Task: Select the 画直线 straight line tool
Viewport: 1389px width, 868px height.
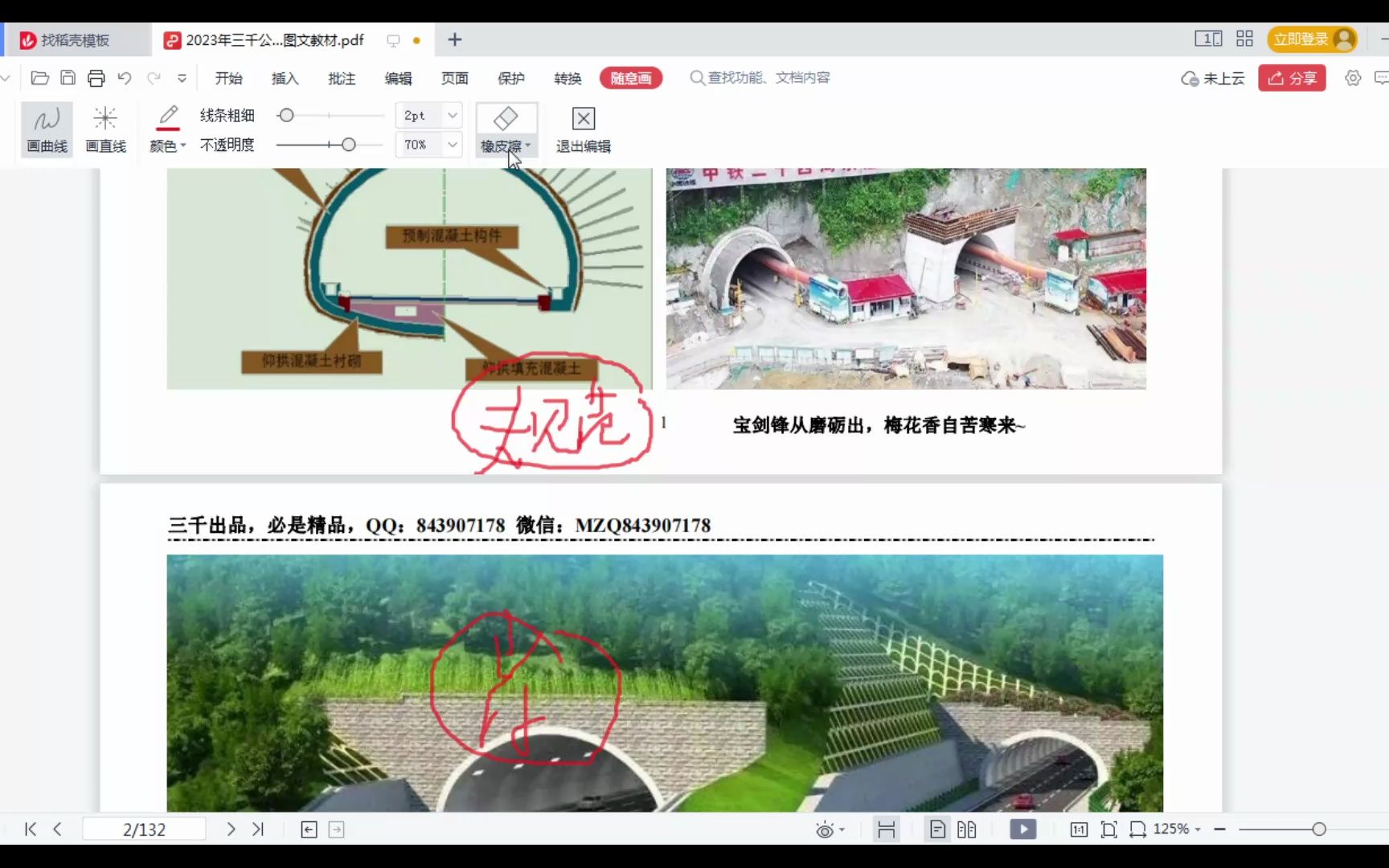Action: [x=105, y=129]
